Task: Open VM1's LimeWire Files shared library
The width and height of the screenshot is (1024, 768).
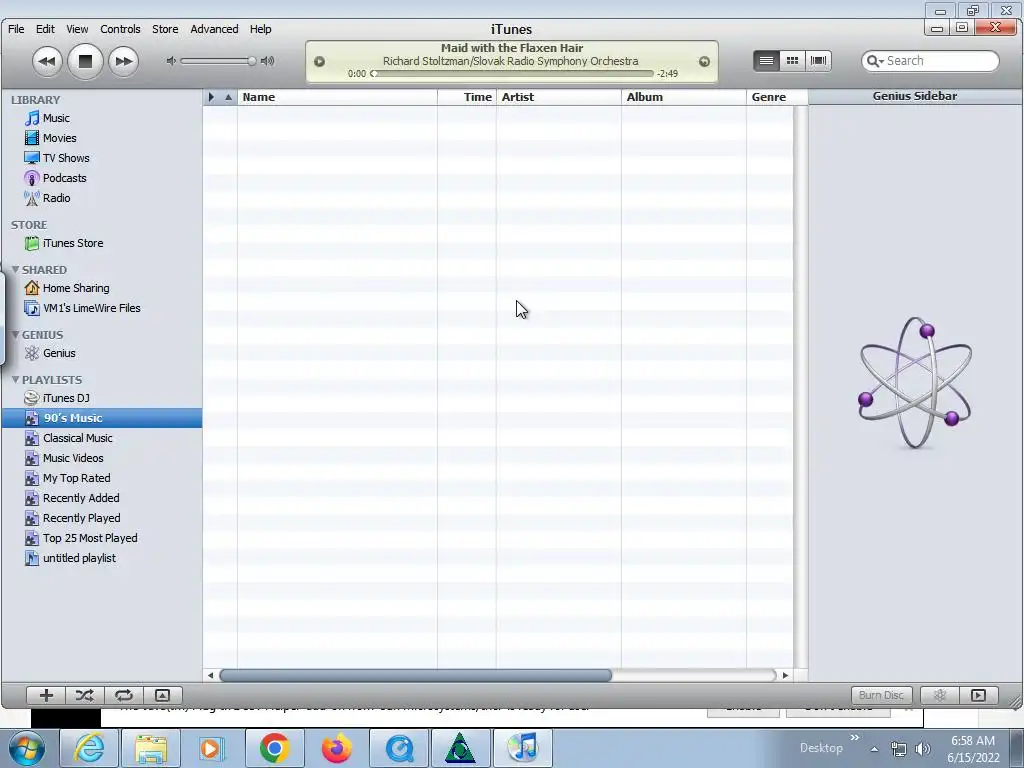Action: click(x=91, y=308)
